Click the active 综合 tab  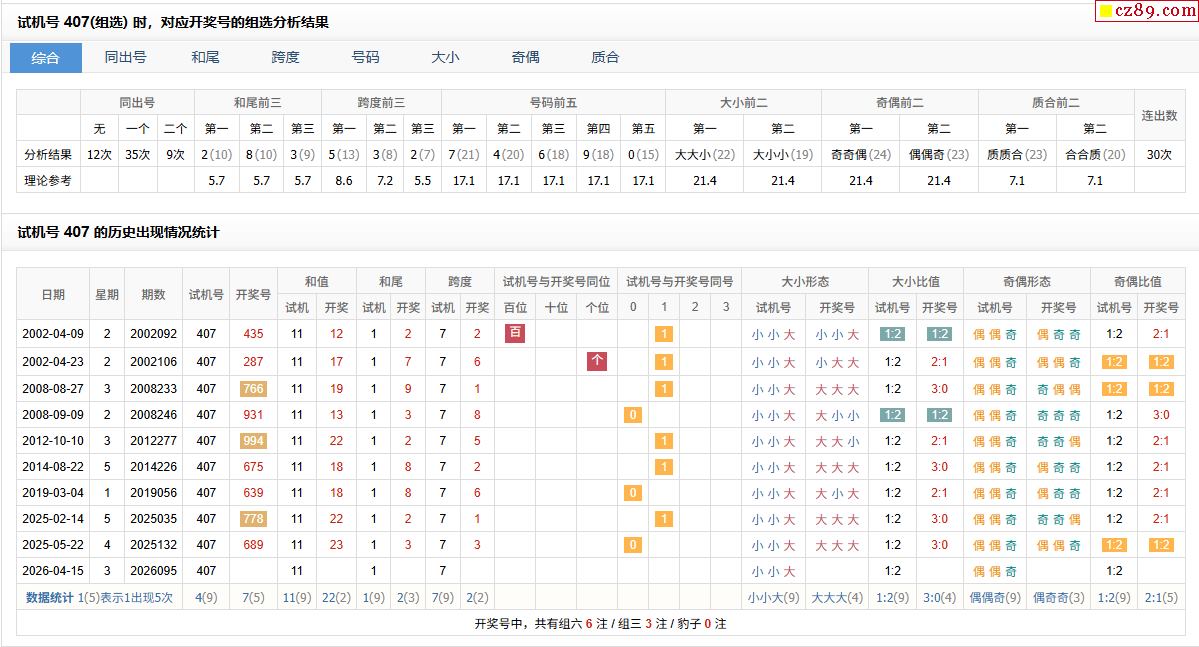[46, 57]
